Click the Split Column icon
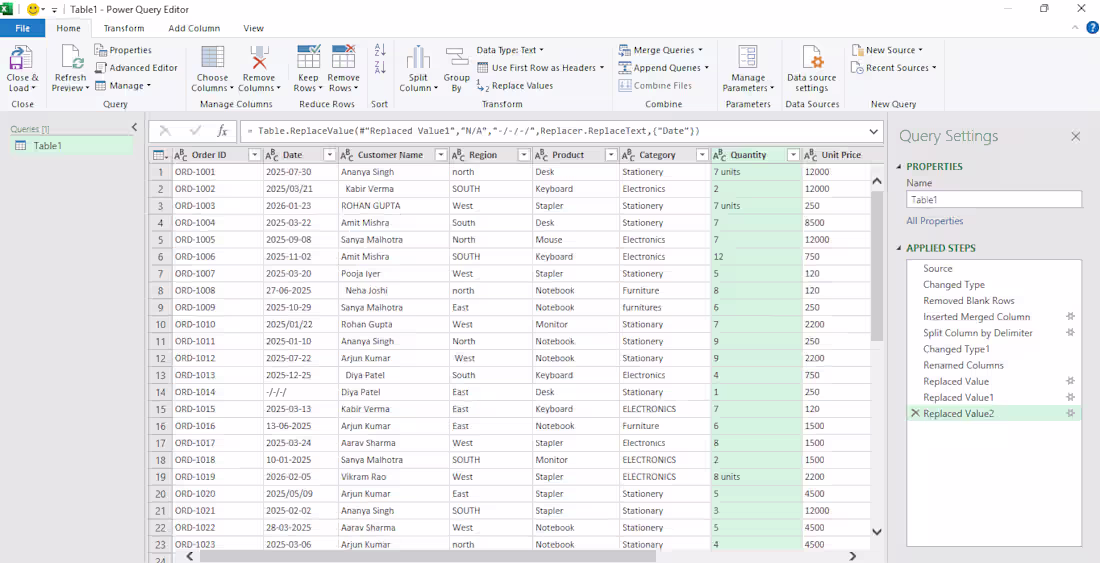 click(x=418, y=57)
